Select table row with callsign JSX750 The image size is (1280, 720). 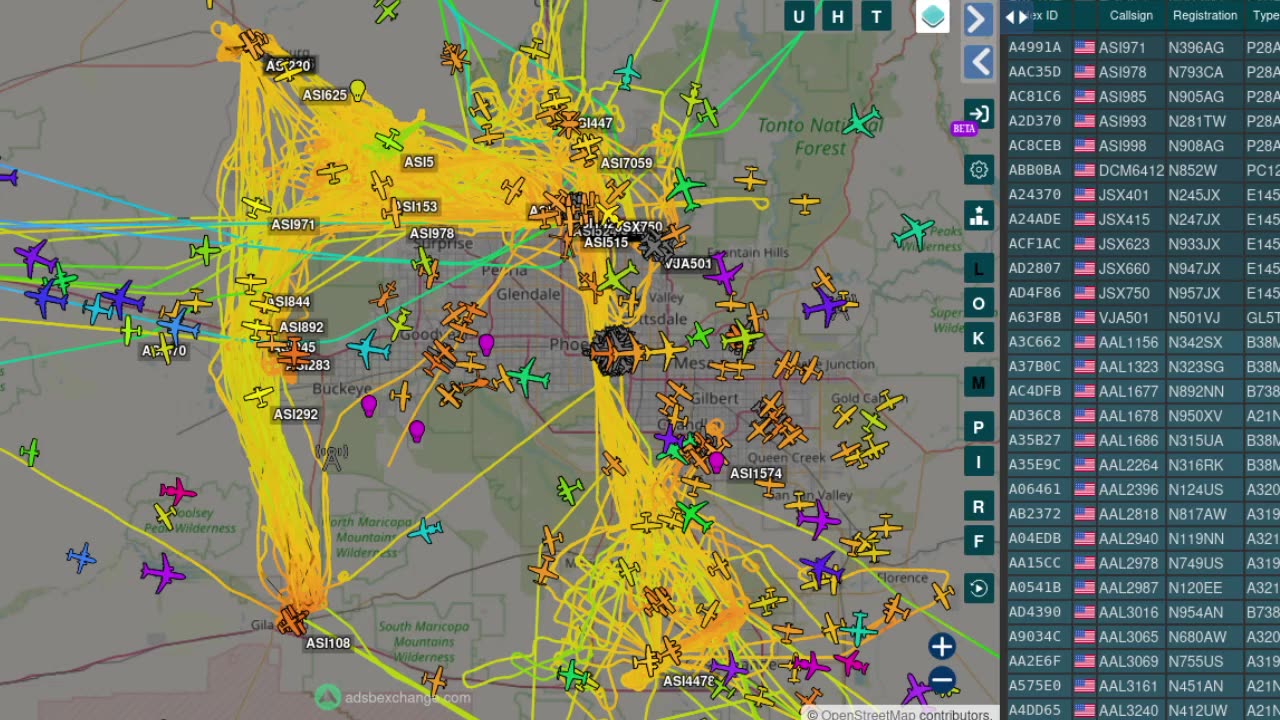1141,293
